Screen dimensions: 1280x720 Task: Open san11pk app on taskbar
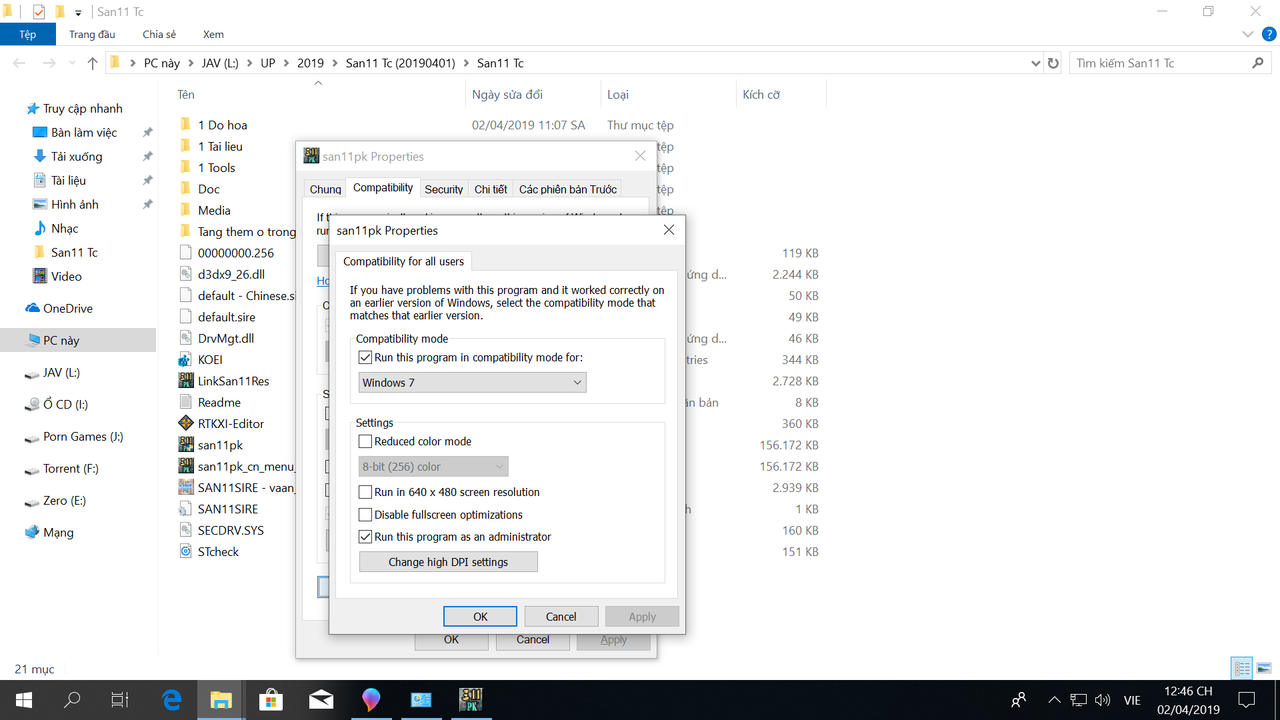(471, 700)
